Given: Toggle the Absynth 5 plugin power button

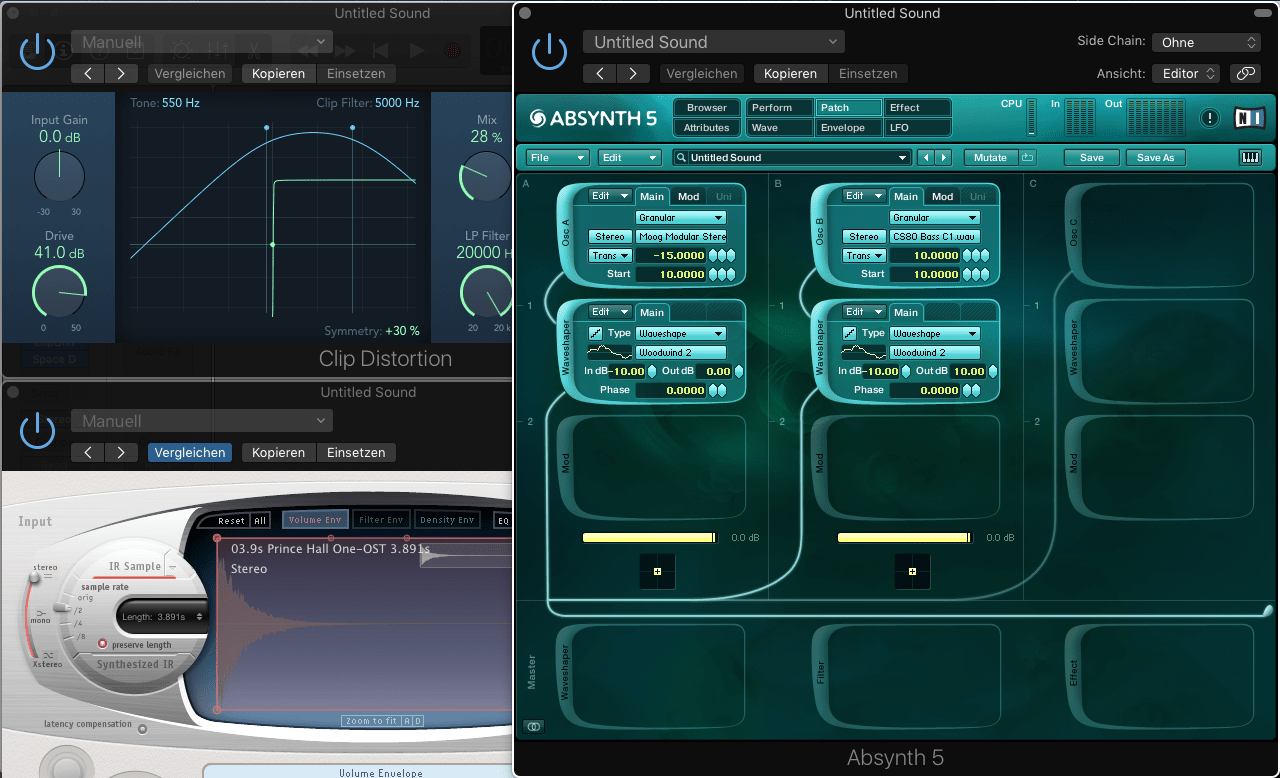Looking at the screenshot, I should coord(549,51).
